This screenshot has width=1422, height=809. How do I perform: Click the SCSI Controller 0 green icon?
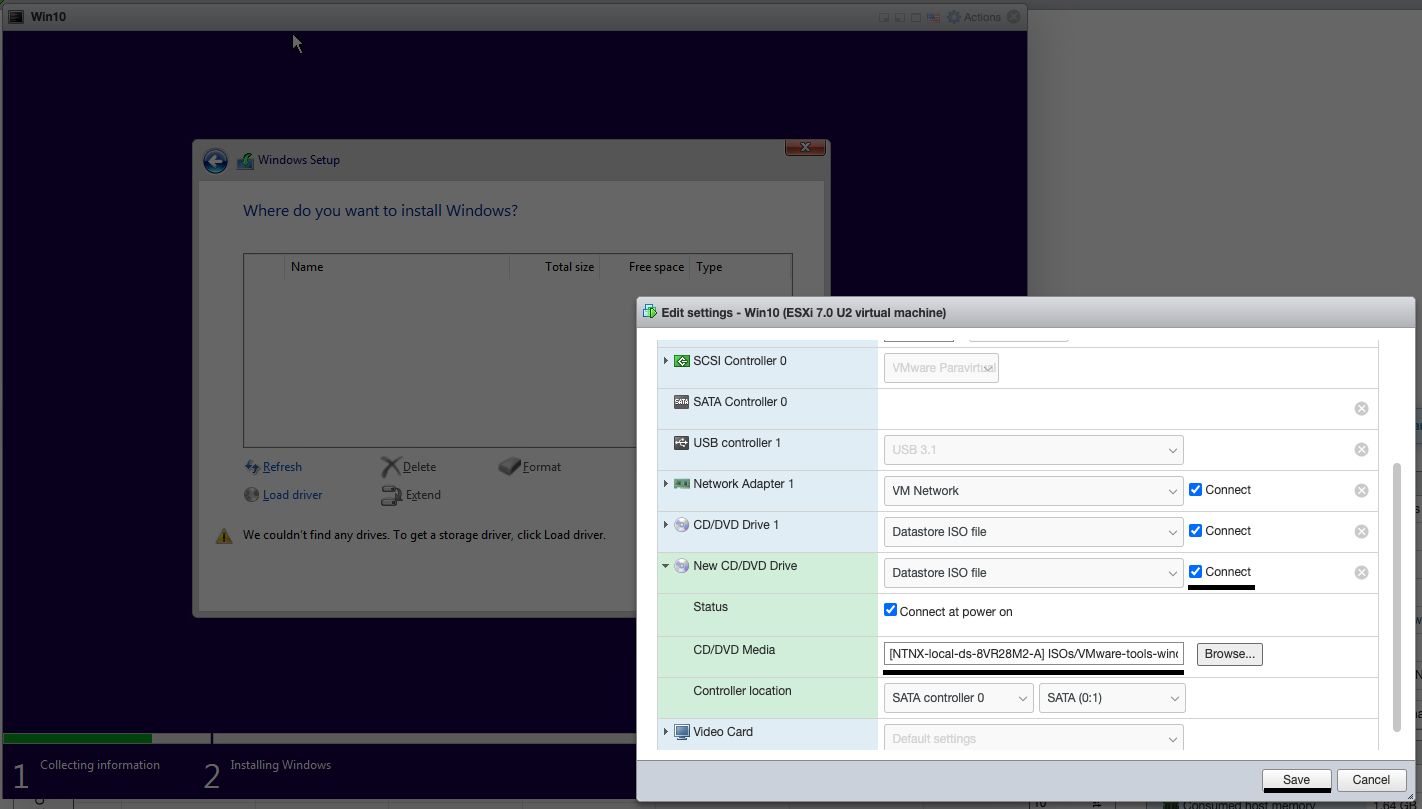point(682,361)
